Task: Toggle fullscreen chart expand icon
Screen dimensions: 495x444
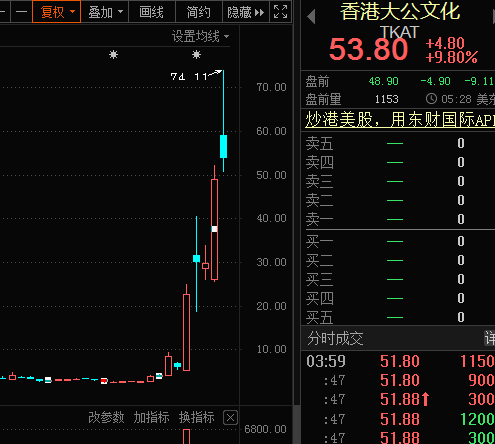Action: coord(280,12)
